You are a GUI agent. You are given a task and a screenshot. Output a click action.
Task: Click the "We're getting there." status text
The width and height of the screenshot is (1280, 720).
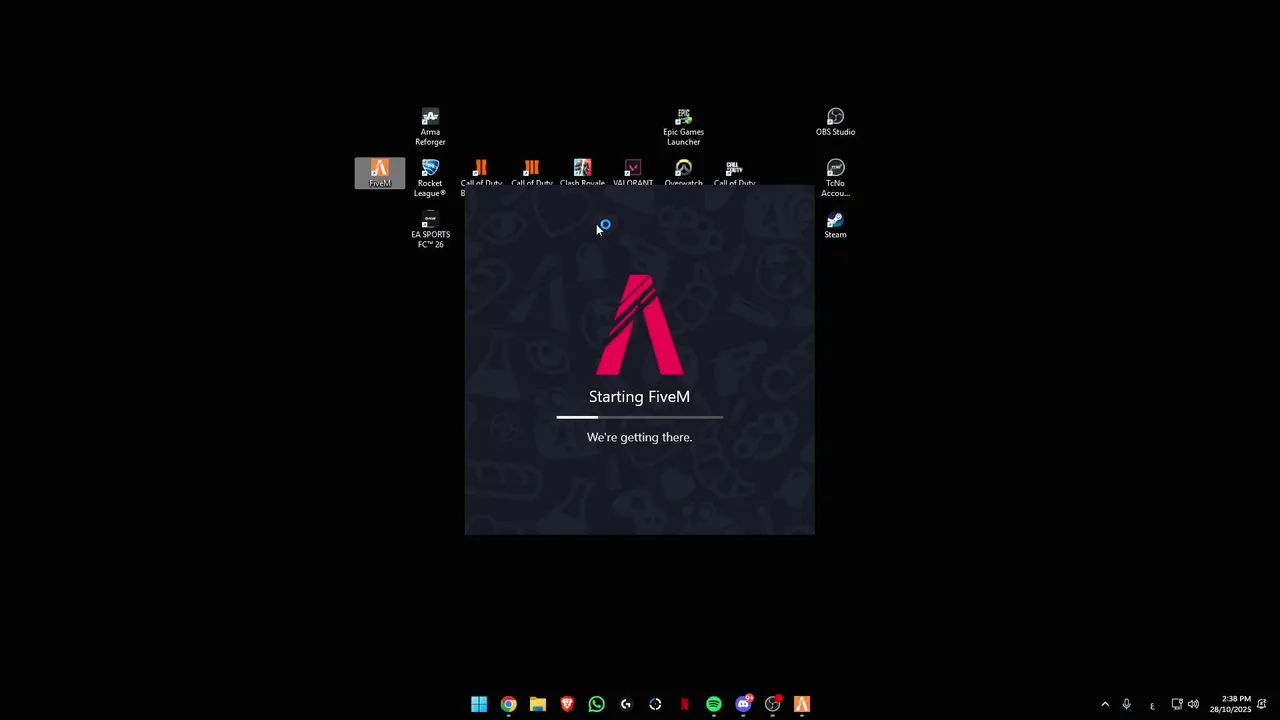[x=639, y=437]
